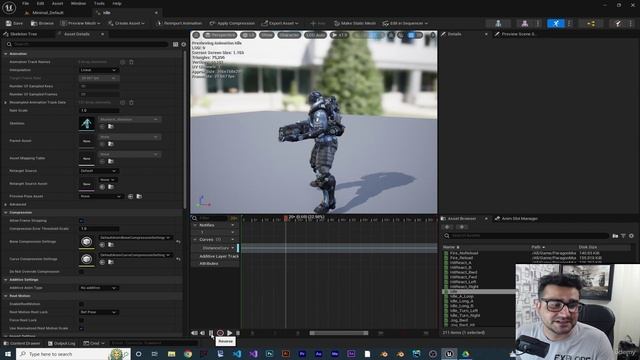Open Output Log at bottom bar
The width and height of the screenshot is (640, 360).
61,344
